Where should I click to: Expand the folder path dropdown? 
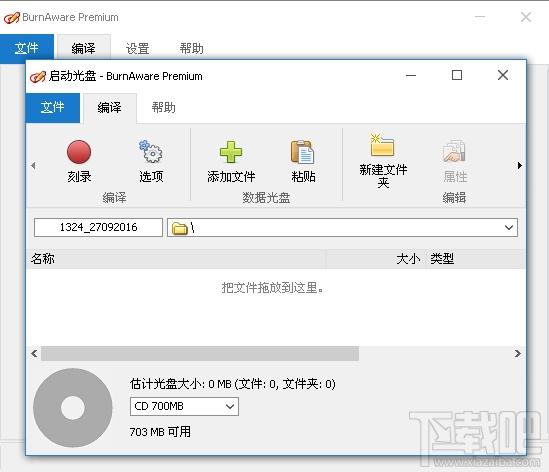(509, 228)
